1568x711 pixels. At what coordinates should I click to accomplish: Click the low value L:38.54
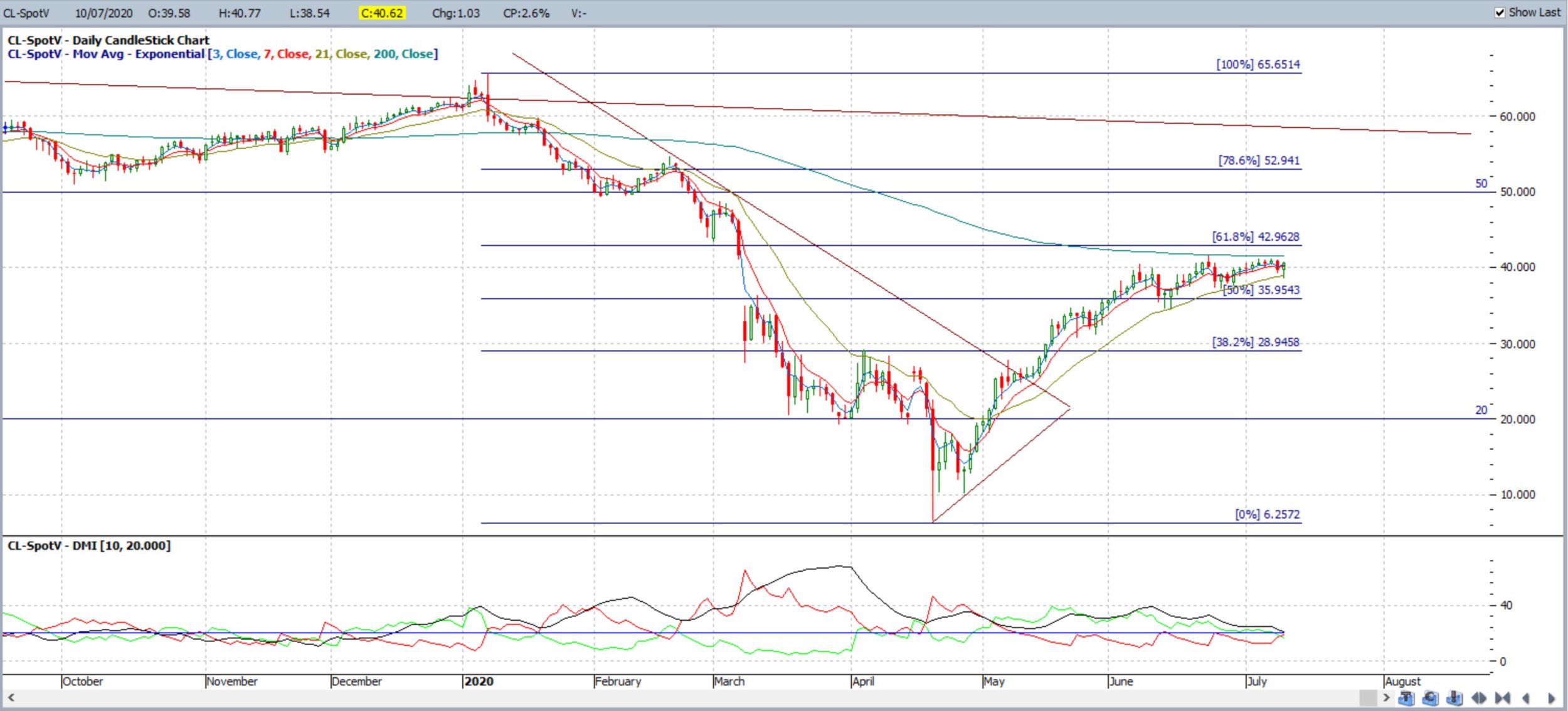tap(310, 13)
